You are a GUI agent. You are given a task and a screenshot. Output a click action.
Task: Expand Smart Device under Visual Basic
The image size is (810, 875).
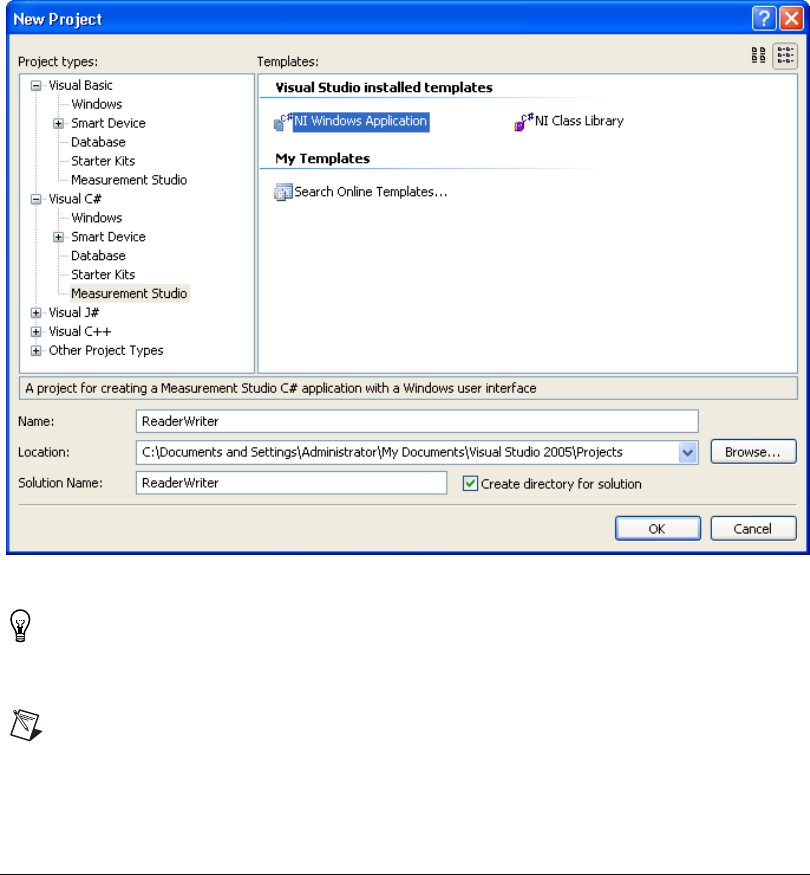(x=59, y=124)
